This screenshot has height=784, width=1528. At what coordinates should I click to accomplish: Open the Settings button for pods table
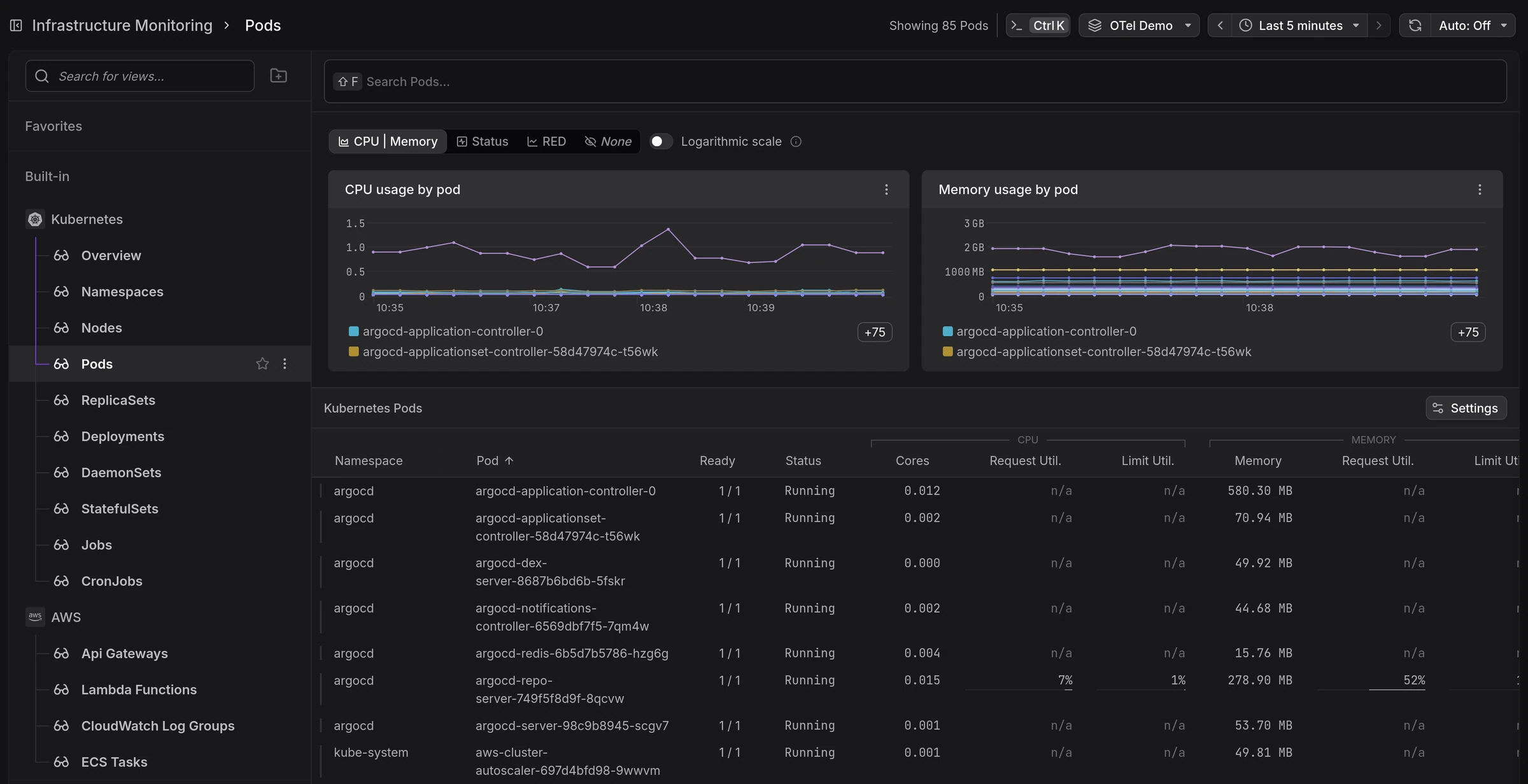tap(1466, 409)
